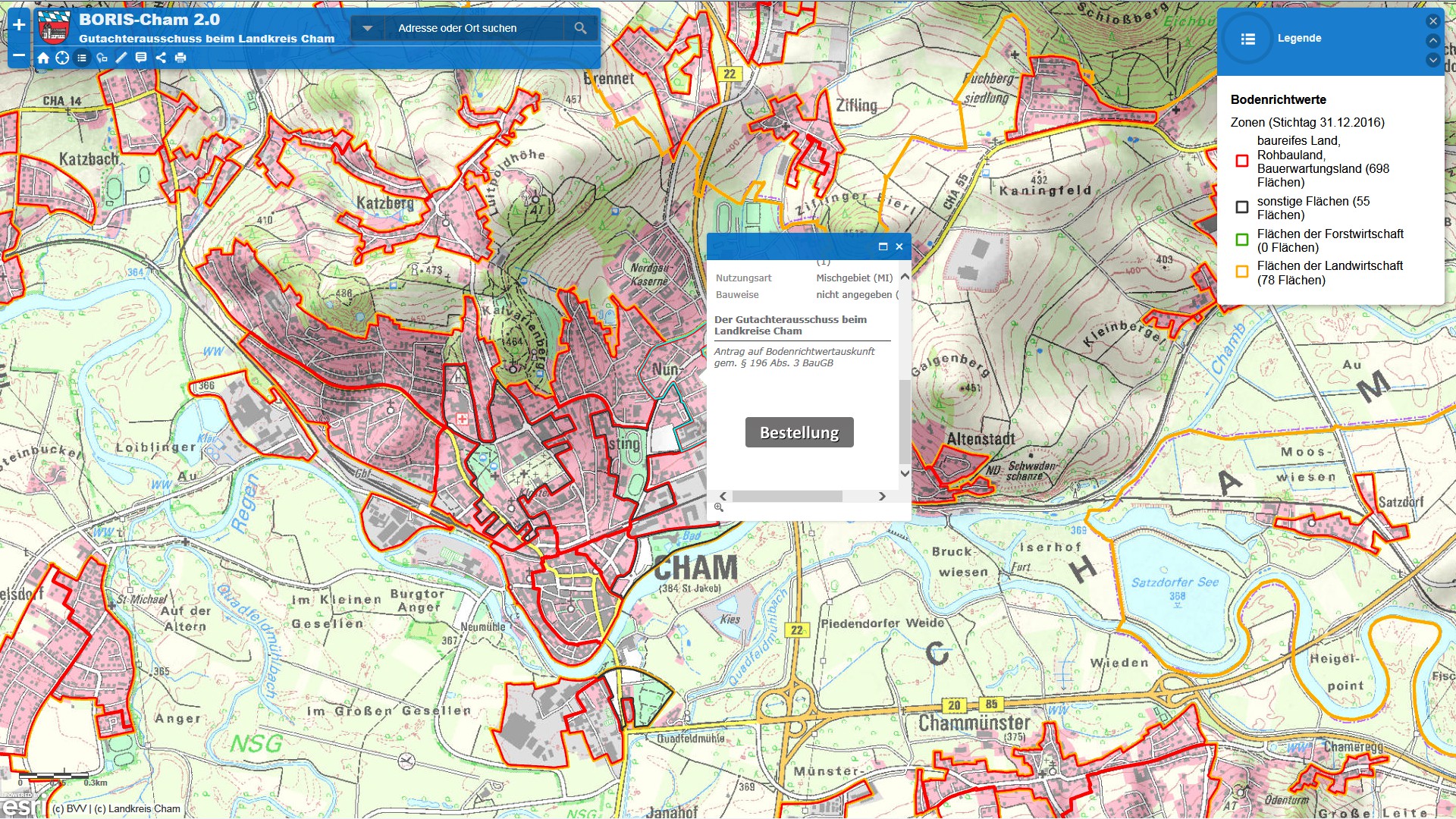Click the CHAM town label on the map
1456x819 pixels.
[695, 568]
